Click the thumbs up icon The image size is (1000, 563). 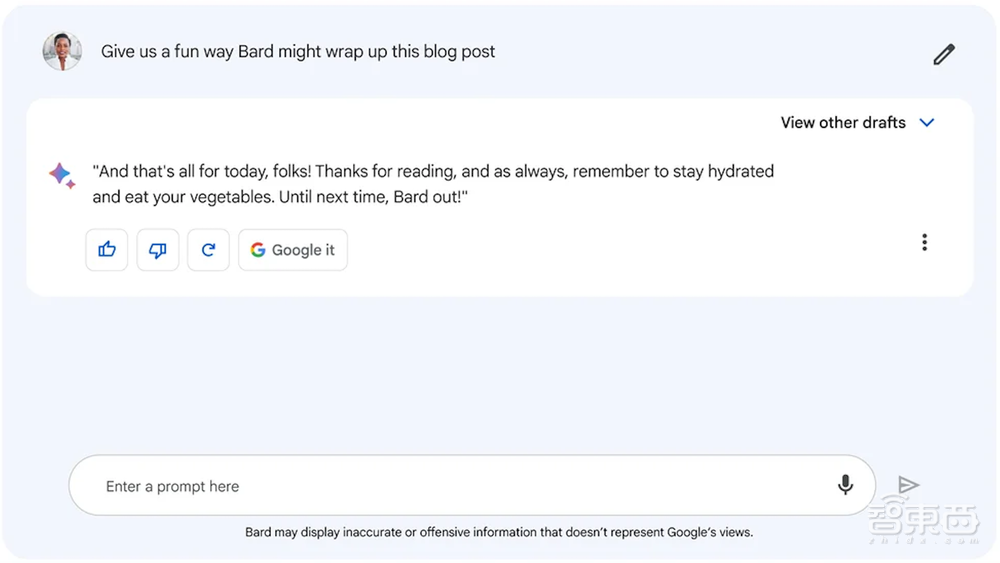(x=107, y=250)
